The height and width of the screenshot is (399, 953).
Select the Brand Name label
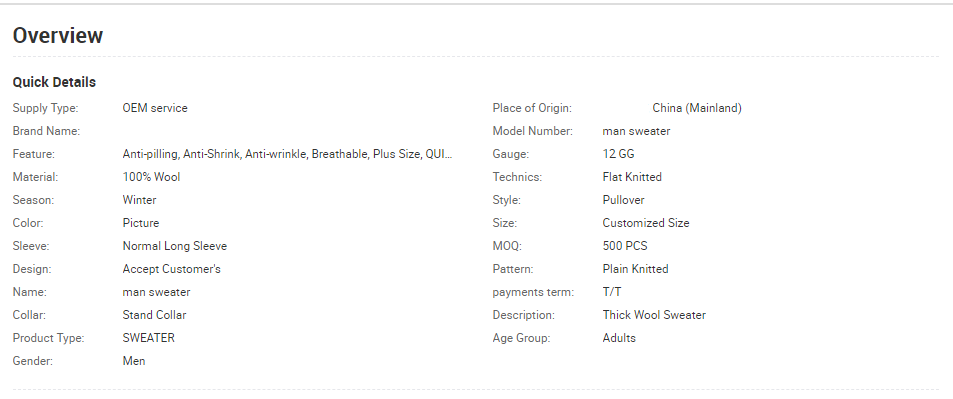[46, 131]
